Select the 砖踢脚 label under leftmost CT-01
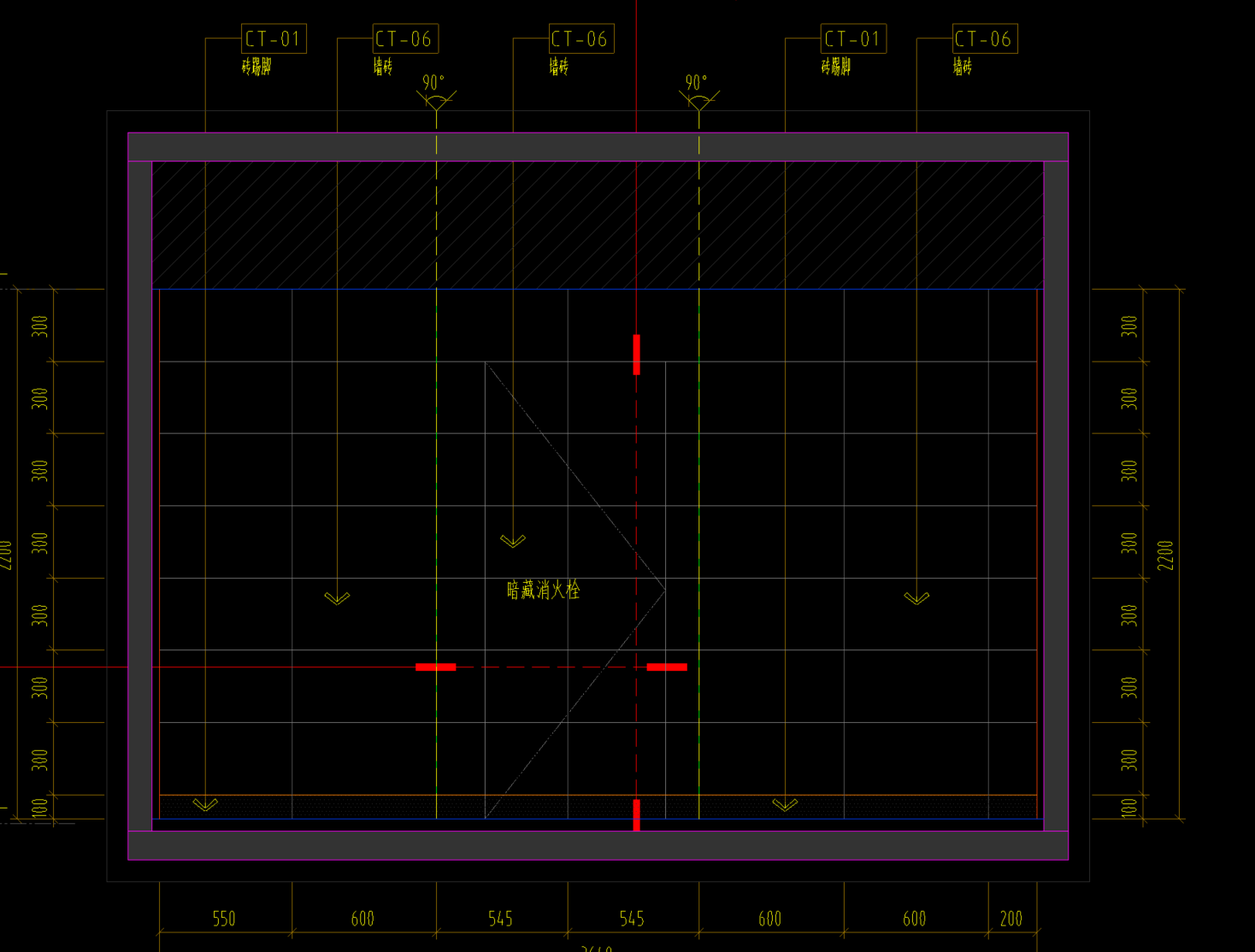 point(256,67)
